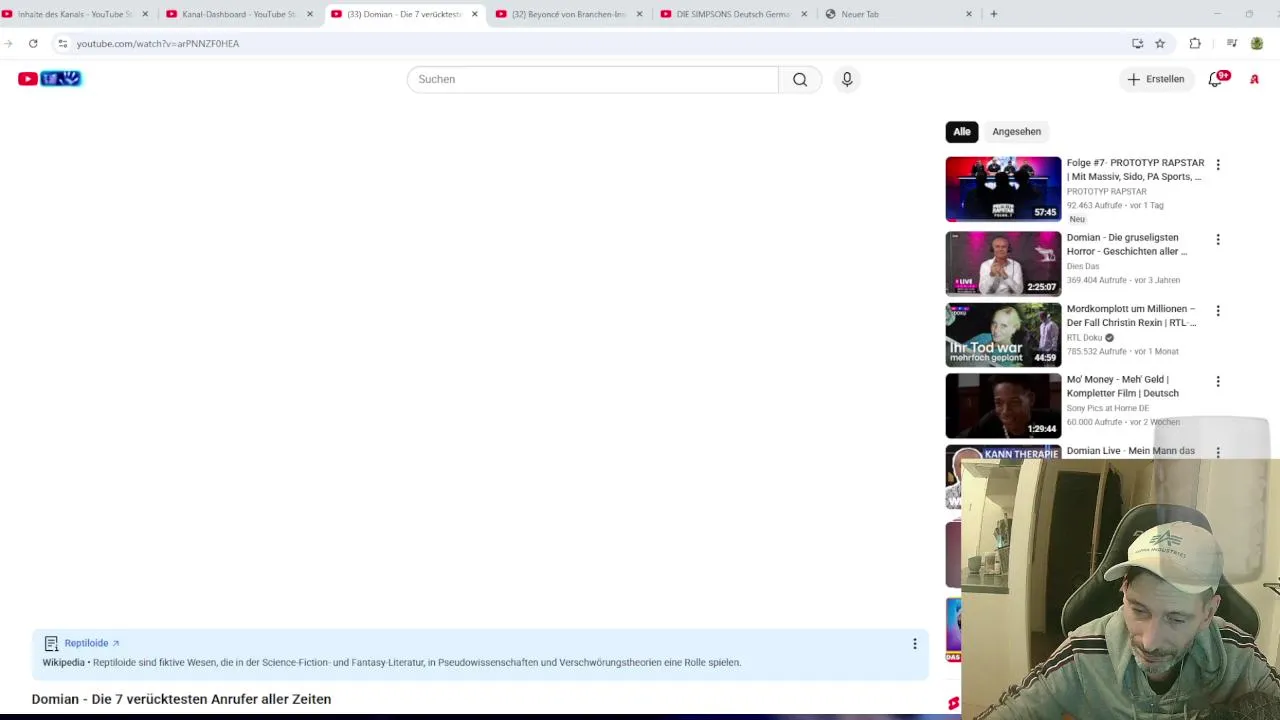Click the install app icon in address bar
Image resolution: width=1280 pixels, height=720 pixels.
(x=1137, y=43)
